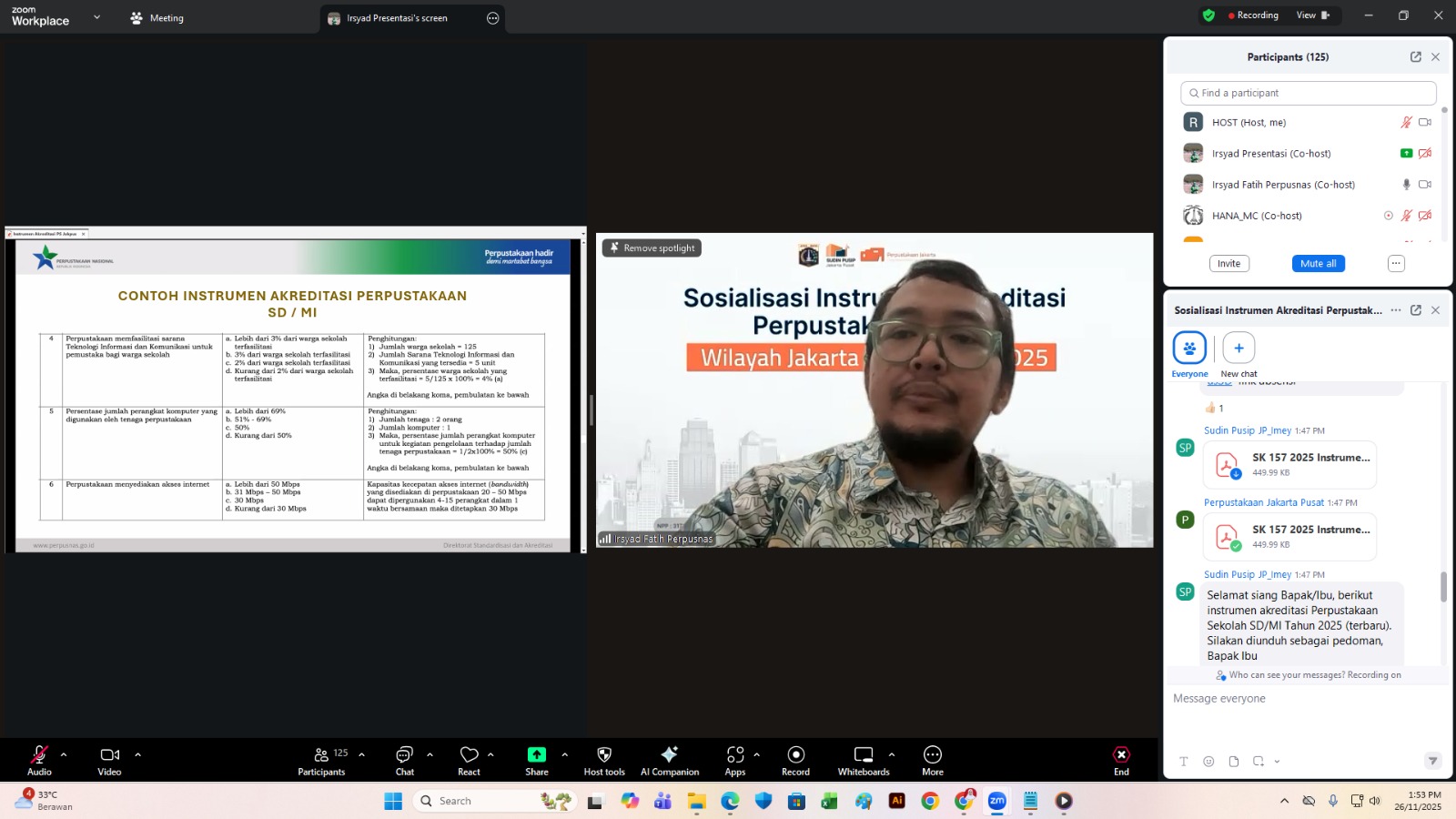Attach a file in the chat box
Image resolution: width=1456 pixels, height=819 pixels.
[x=1233, y=762]
